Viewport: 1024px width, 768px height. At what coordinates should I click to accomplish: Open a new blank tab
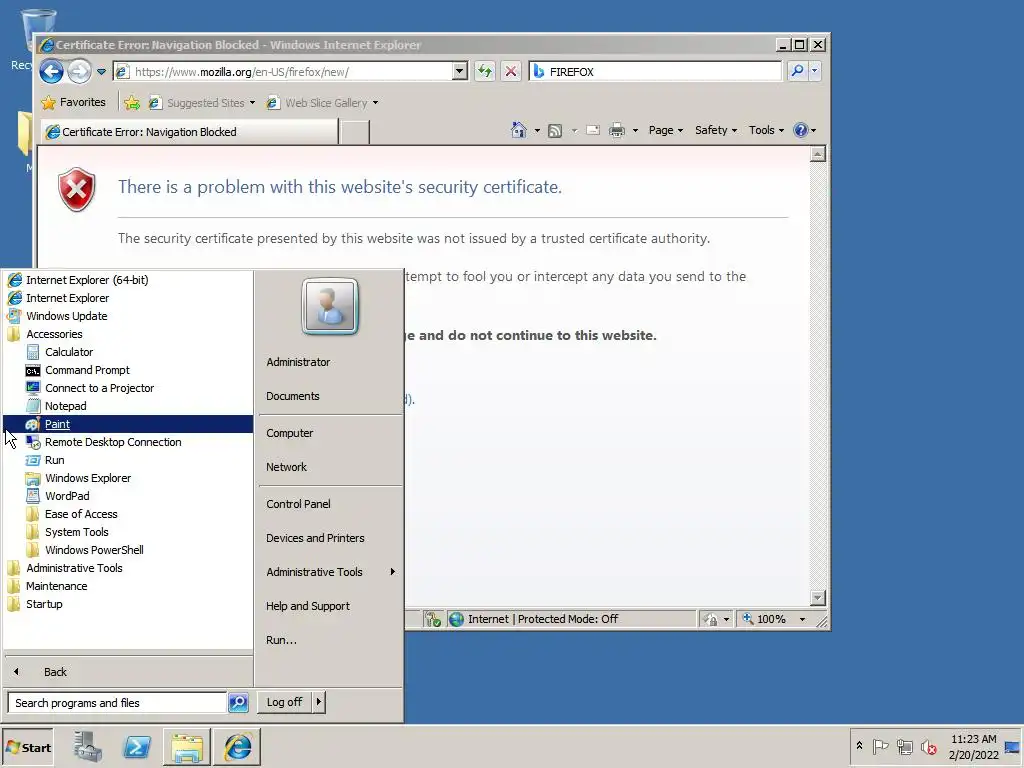pos(355,132)
